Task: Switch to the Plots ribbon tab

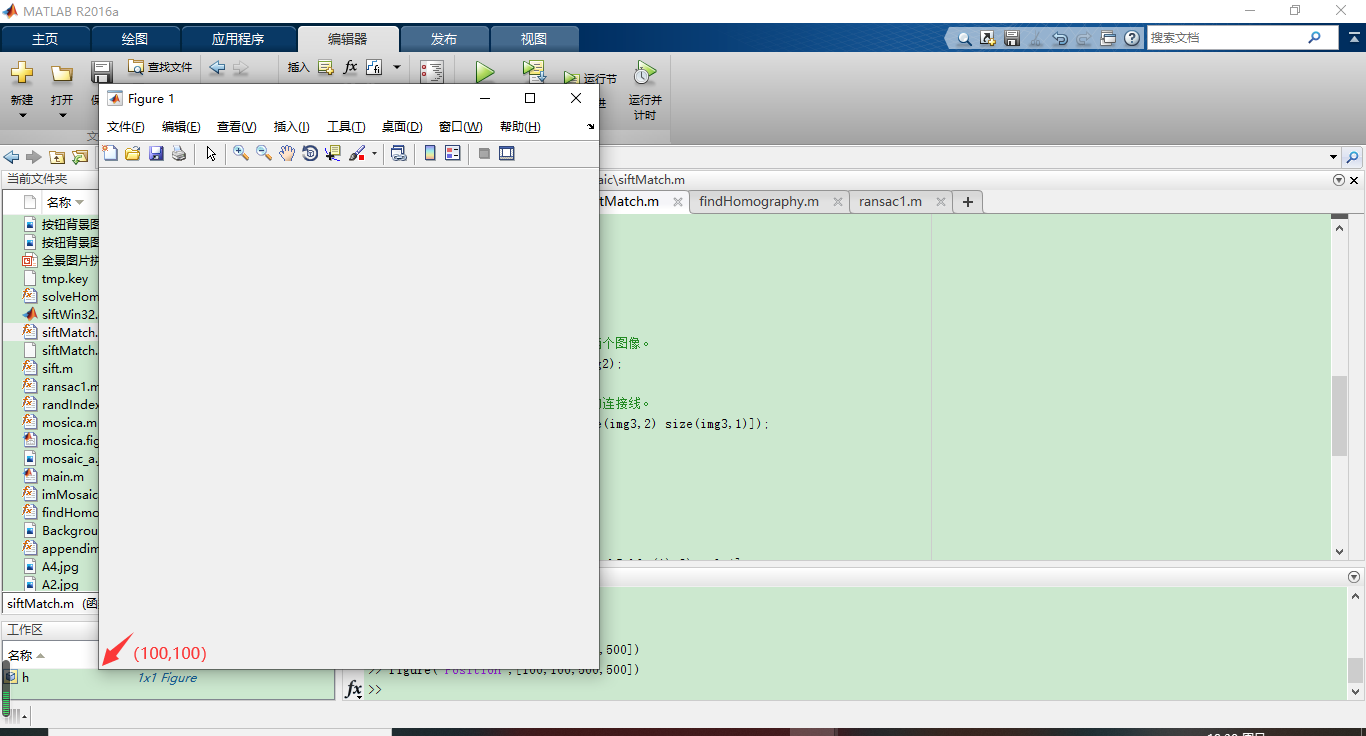Action: pyautogui.click(x=135, y=39)
